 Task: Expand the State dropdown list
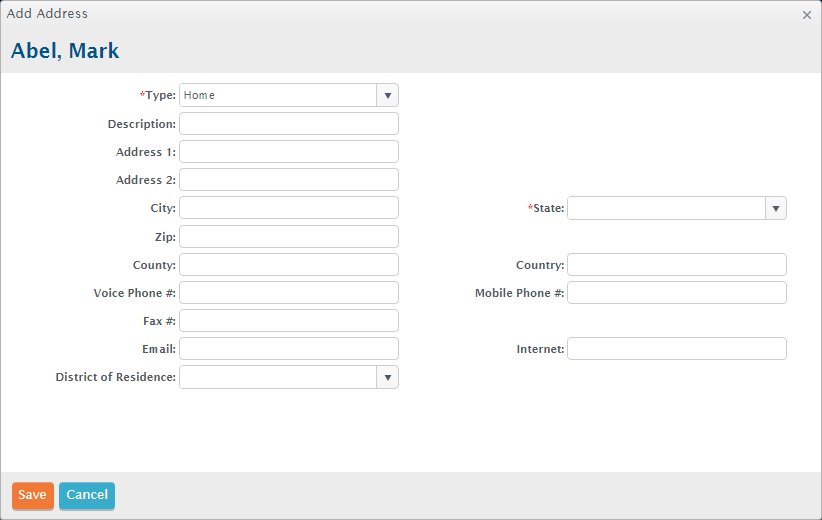coord(775,208)
